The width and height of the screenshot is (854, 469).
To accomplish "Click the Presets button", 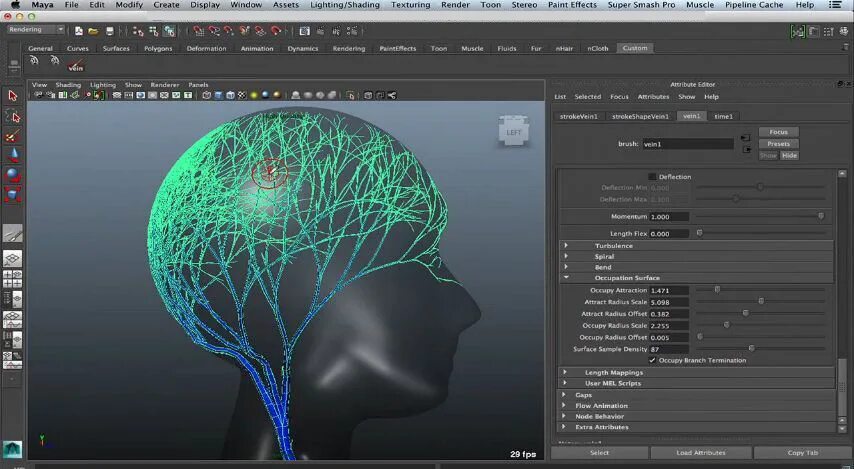I will 778,144.
